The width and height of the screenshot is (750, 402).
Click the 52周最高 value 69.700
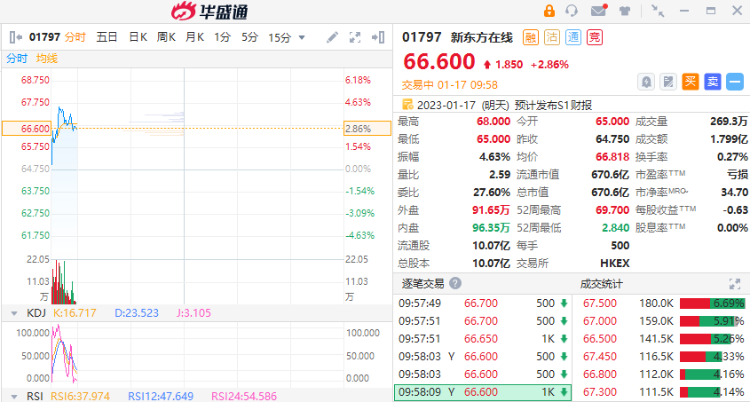click(613, 210)
